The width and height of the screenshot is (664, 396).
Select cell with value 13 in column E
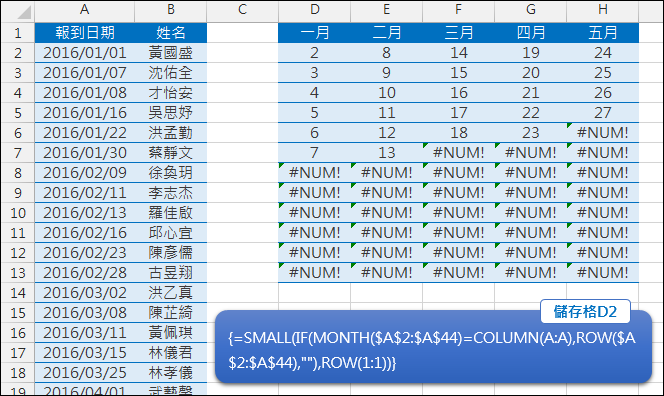point(386,153)
